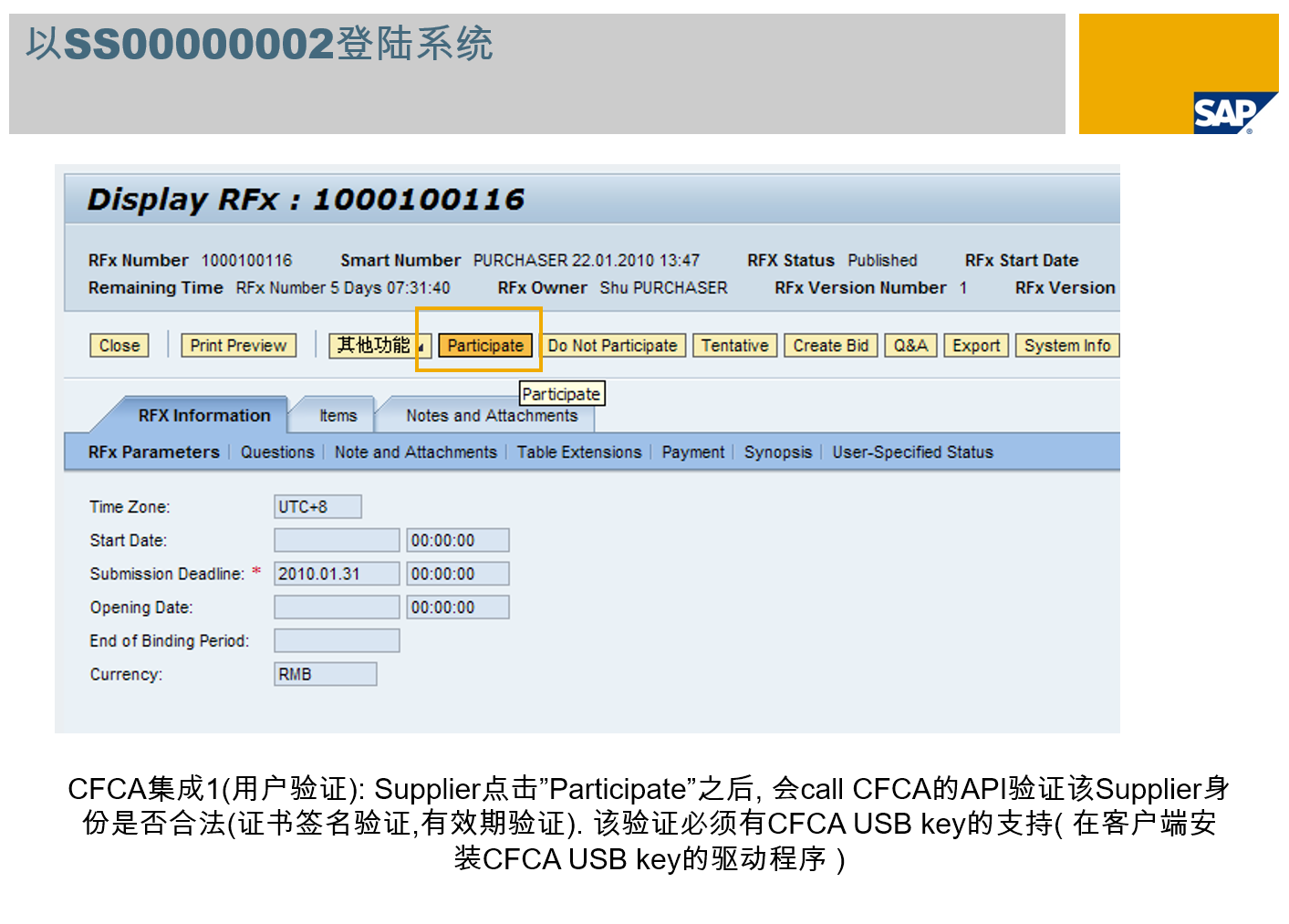
Task: Click Do Not Participate button
Action: pyautogui.click(x=612, y=346)
